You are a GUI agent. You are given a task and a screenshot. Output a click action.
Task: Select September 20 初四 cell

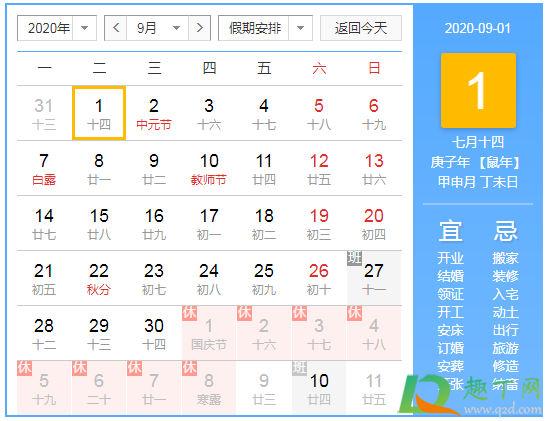(374, 224)
